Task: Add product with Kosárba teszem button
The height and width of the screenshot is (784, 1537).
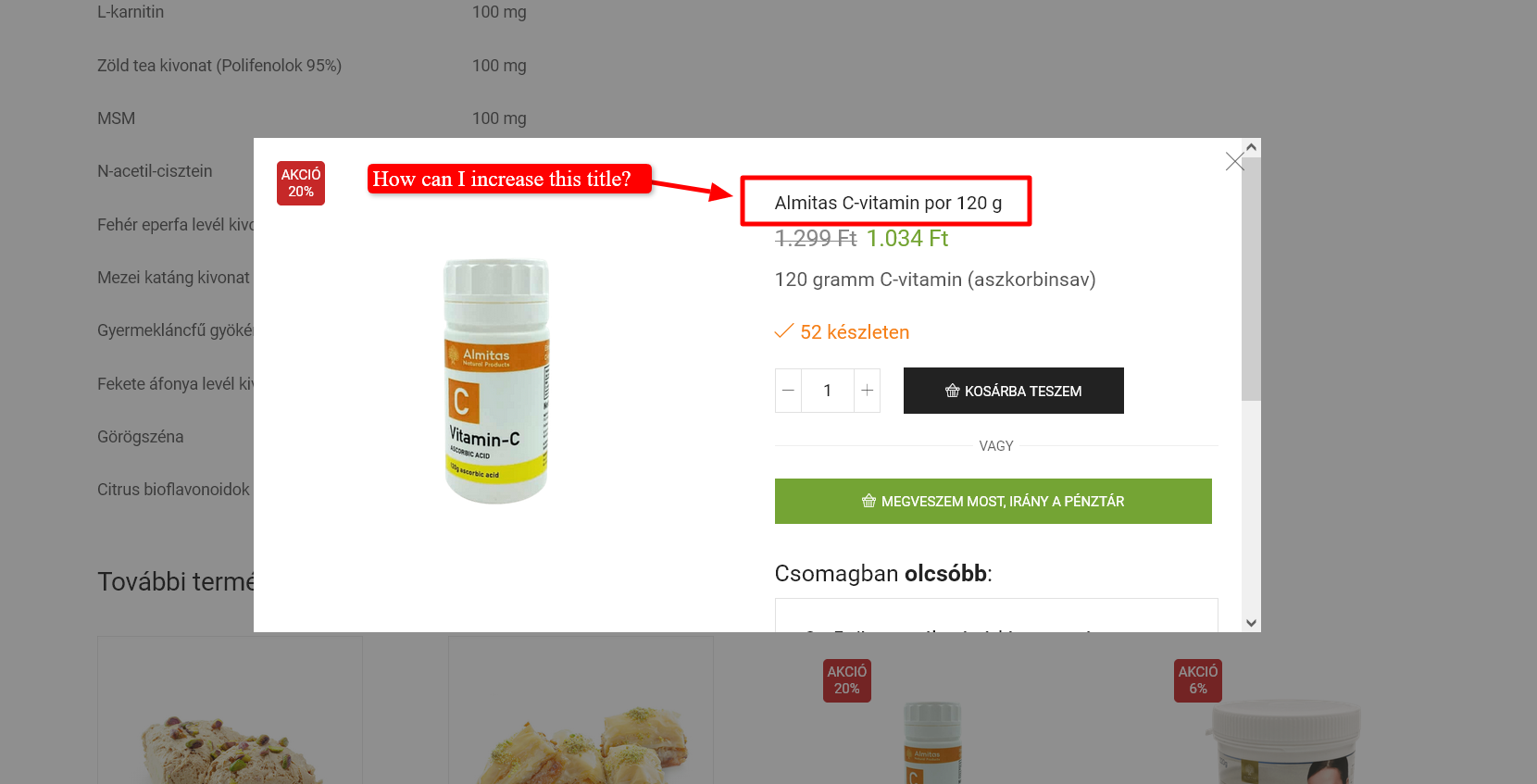Action: pyautogui.click(x=1014, y=391)
